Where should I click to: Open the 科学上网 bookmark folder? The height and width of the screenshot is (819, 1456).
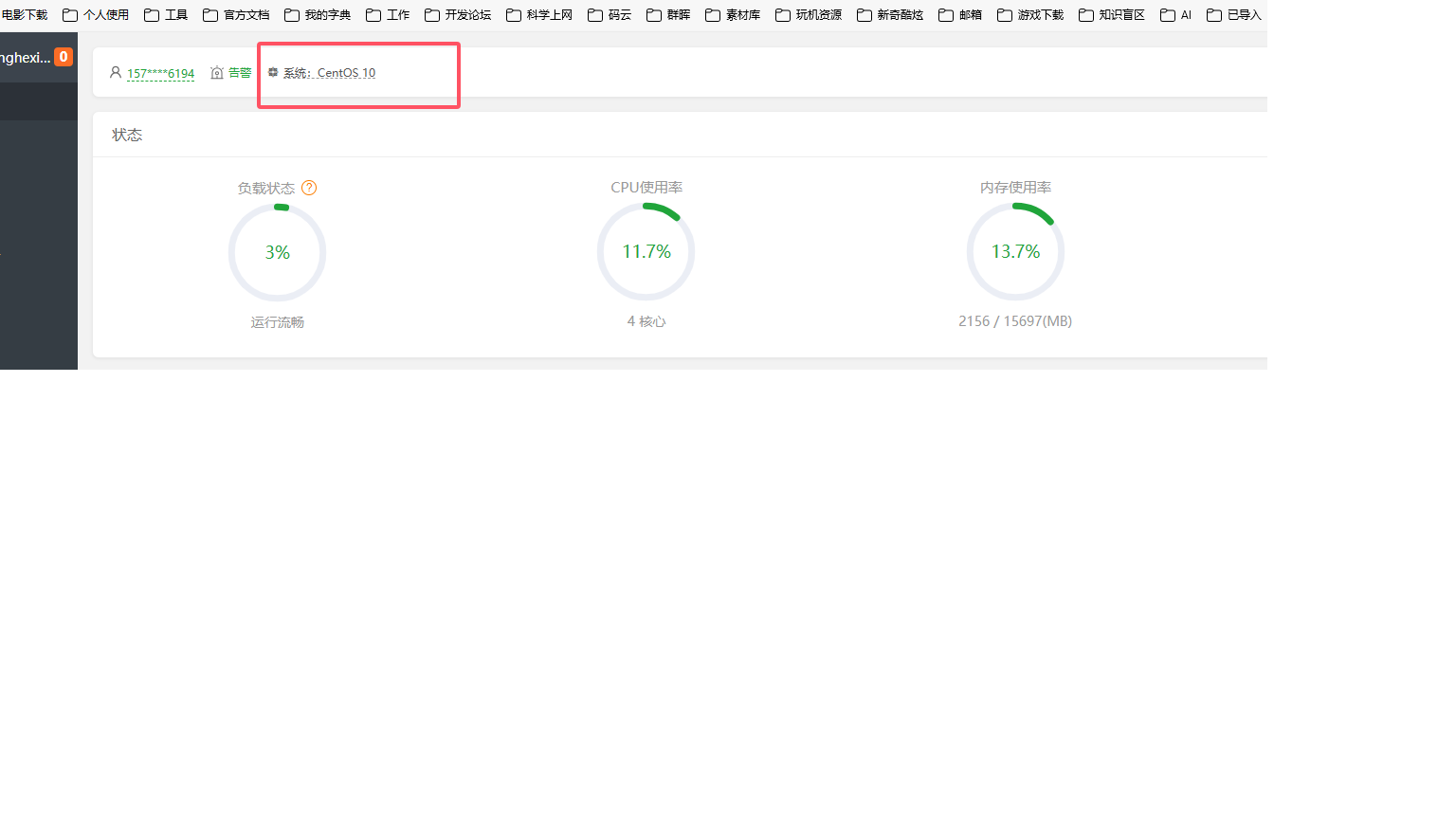(539, 15)
